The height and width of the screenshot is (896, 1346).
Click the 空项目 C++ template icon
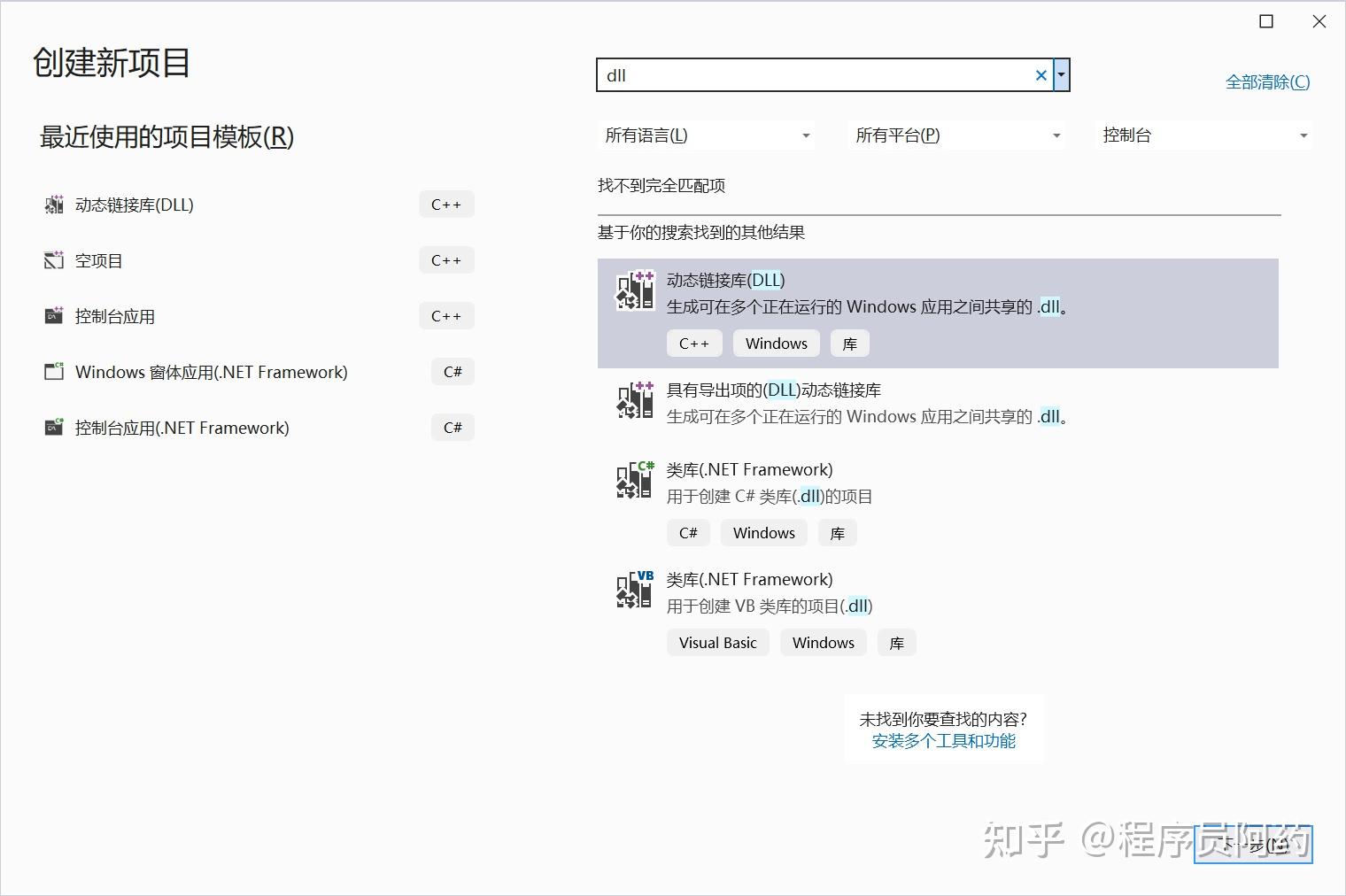(53, 260)
